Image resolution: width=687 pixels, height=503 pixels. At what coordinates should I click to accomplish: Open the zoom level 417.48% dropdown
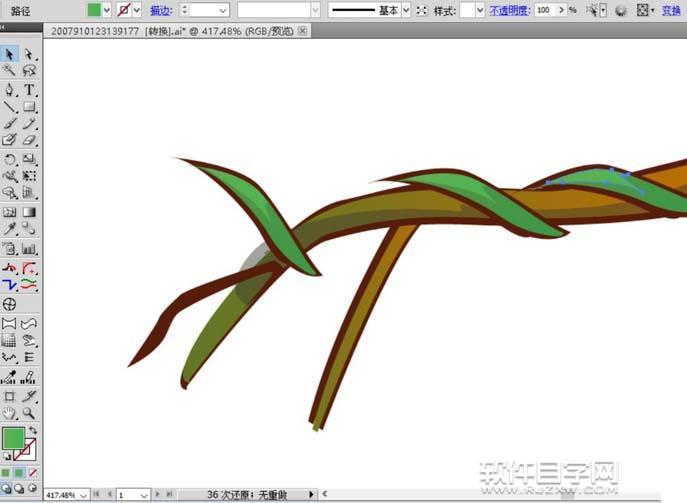82,494
